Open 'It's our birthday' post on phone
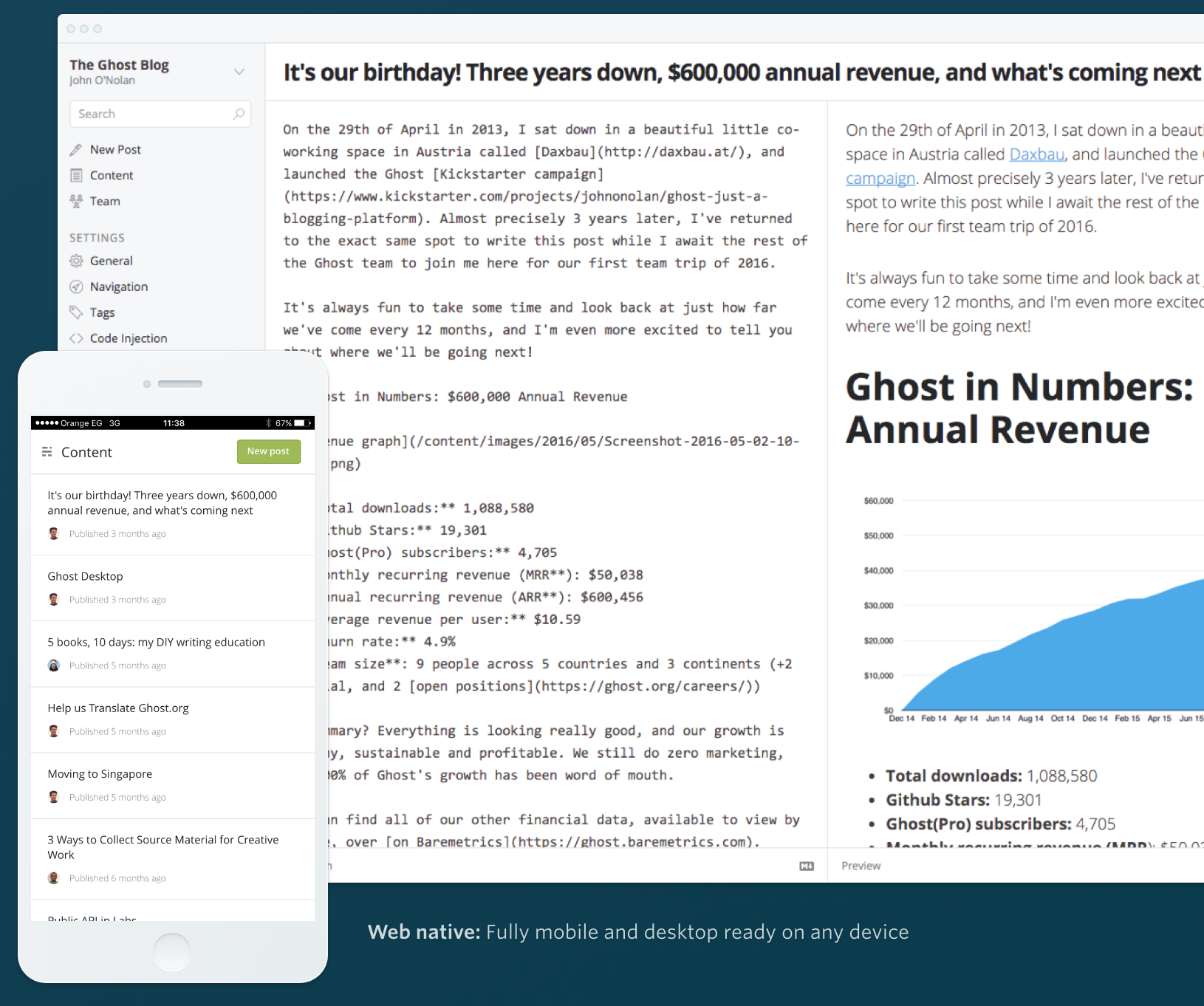1204x1006 pixels. pos(173,514)
